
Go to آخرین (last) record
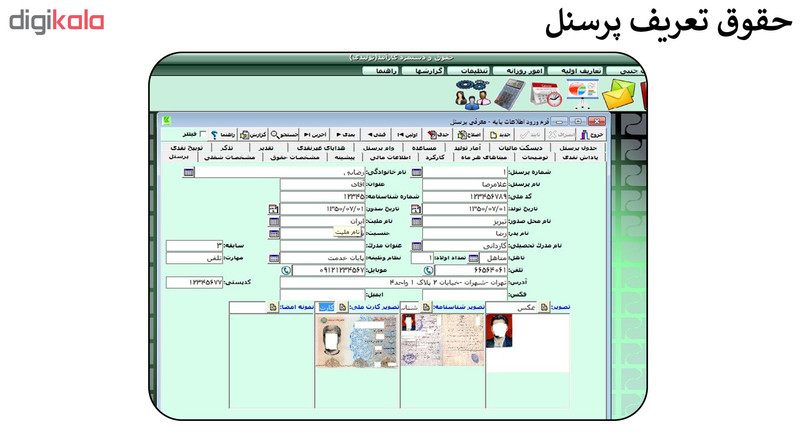(315, 135)
